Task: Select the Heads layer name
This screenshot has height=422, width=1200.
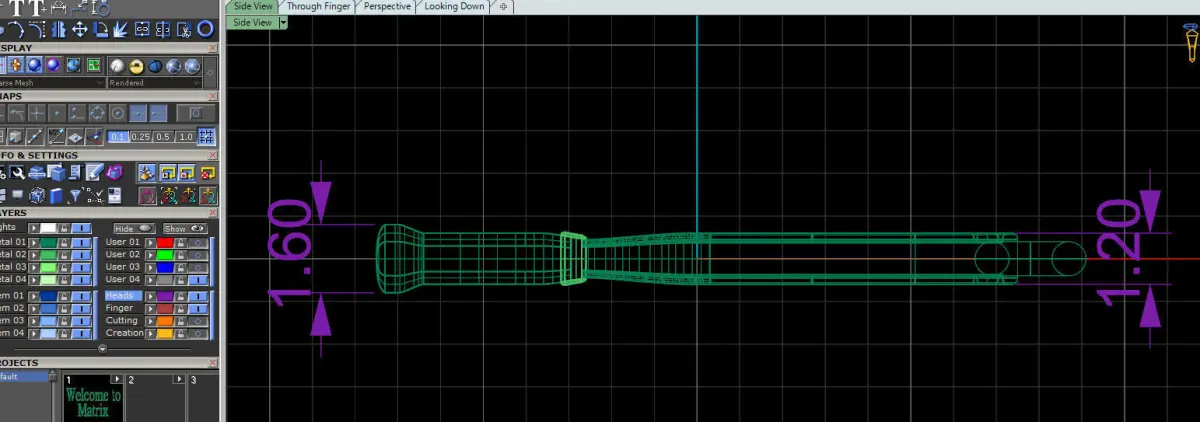Action: point(124,296)
